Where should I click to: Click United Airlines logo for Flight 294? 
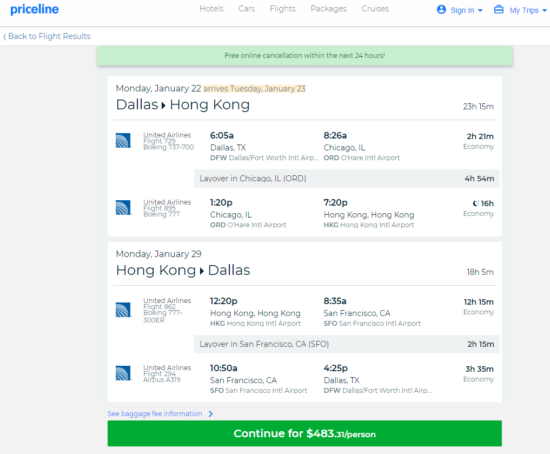point(123,373)
